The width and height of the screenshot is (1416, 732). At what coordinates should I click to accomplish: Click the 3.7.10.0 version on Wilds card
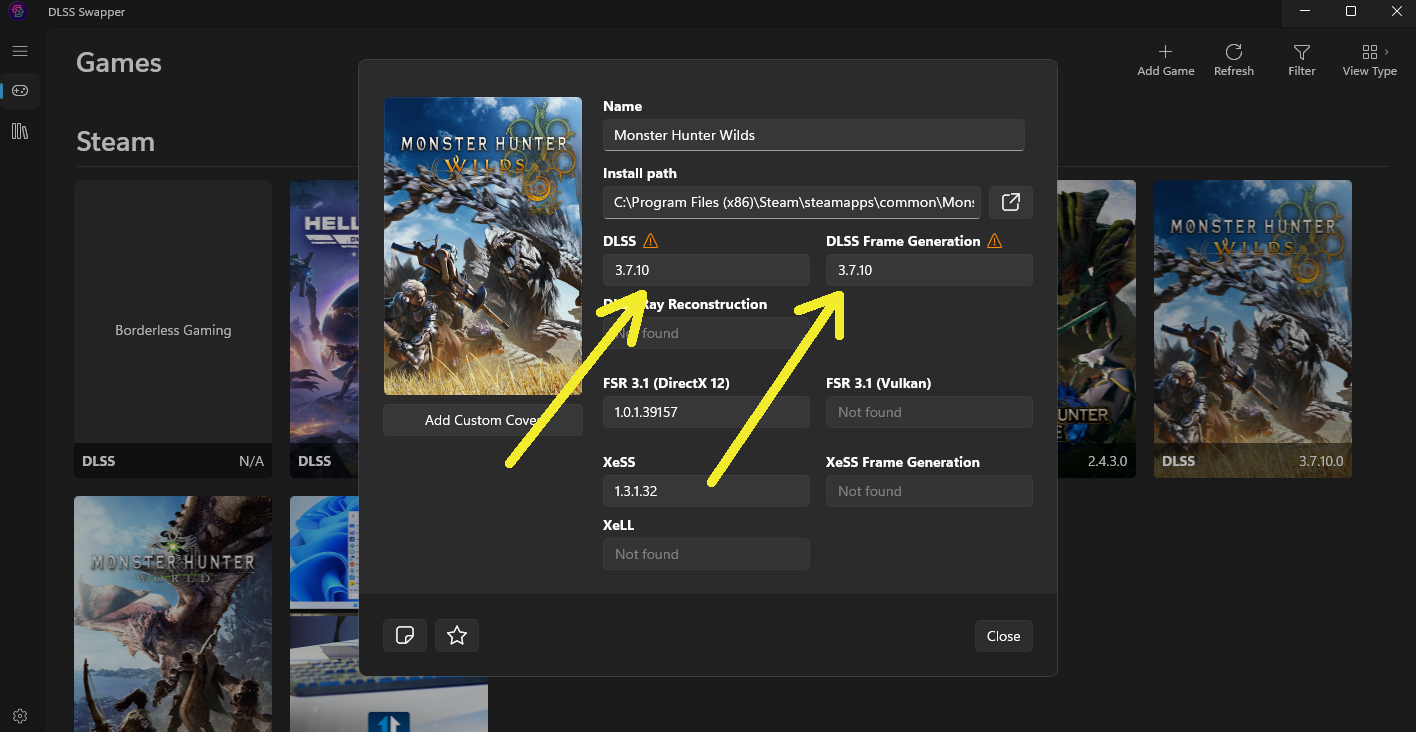1321,461
